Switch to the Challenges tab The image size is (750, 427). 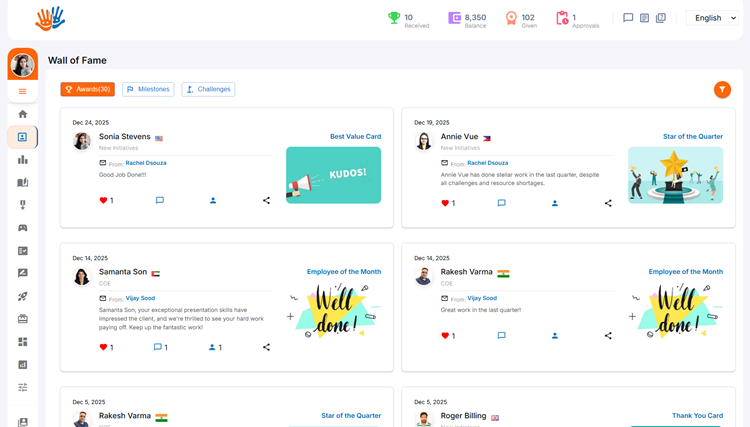(208, 89)
